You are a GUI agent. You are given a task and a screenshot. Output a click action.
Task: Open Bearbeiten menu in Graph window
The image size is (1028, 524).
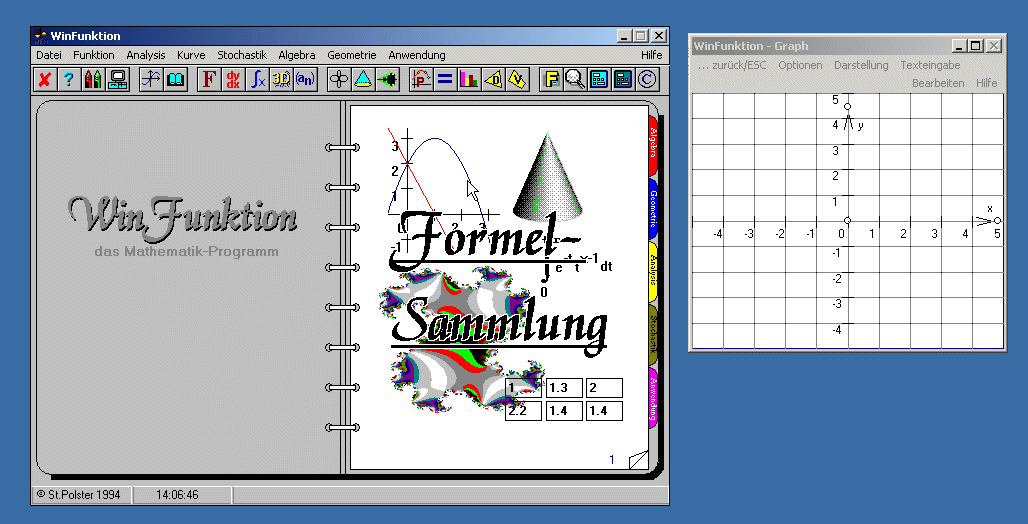[x=938, y=83]
